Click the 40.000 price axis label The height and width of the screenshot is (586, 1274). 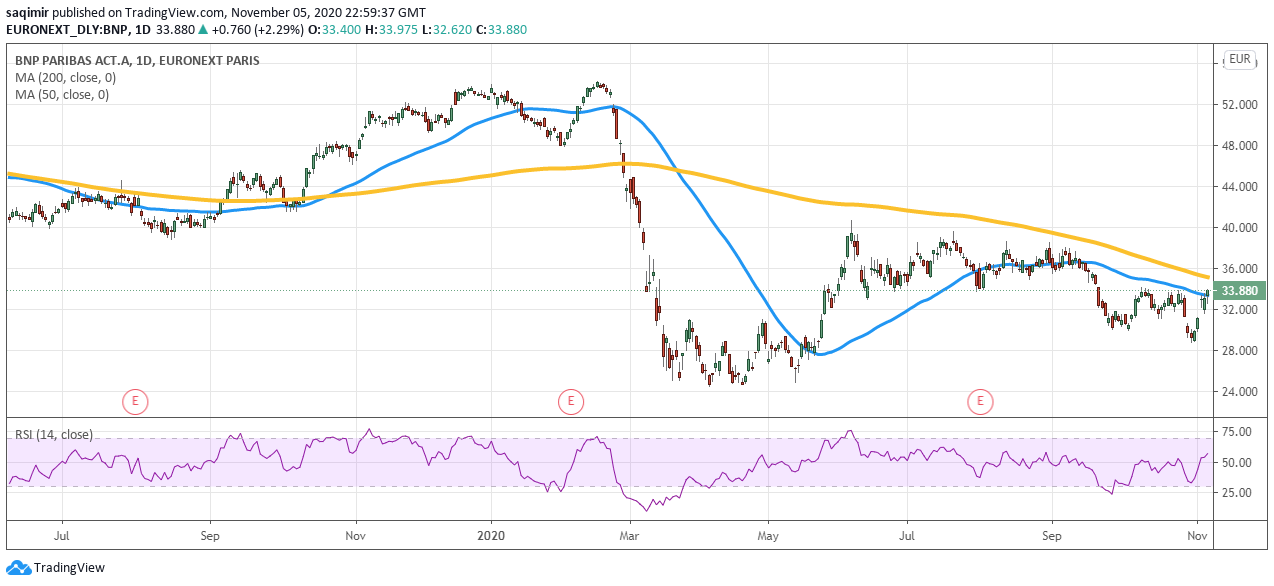click(1239, 228)
